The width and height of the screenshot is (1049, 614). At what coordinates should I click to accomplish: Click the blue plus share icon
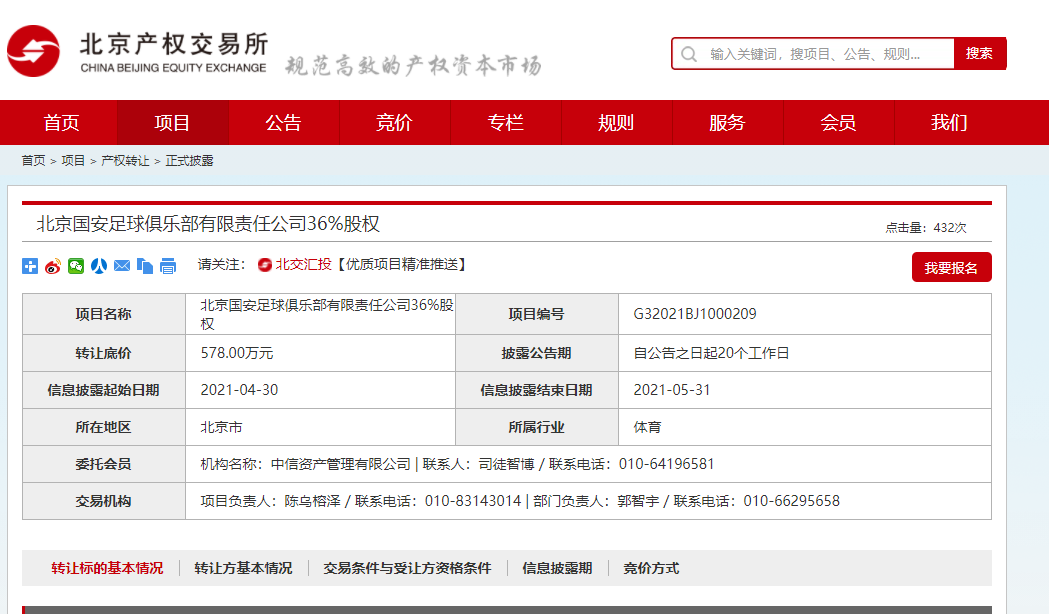point(30,266)
